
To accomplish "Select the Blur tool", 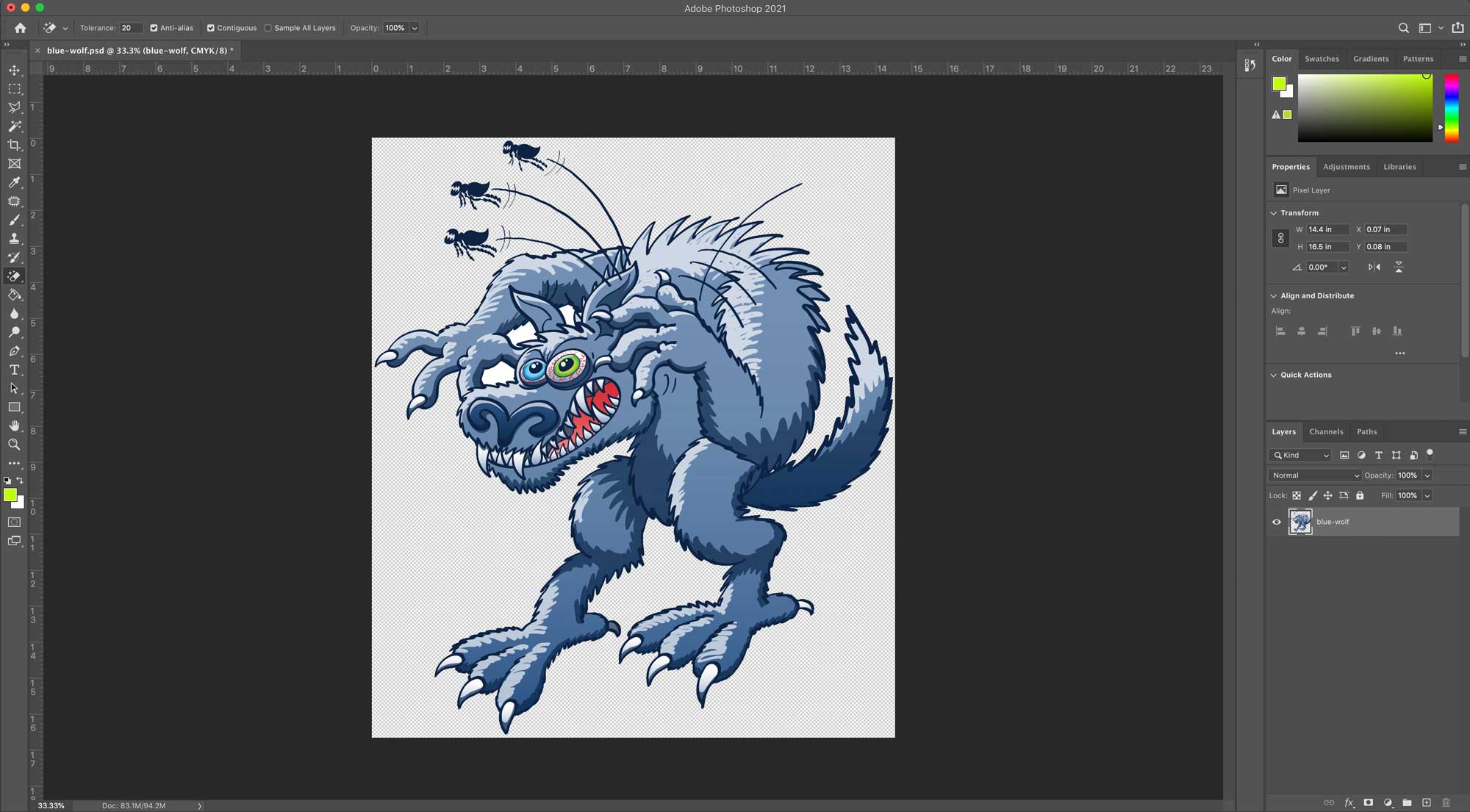I will pyautogui.click(x=14, y=314).
